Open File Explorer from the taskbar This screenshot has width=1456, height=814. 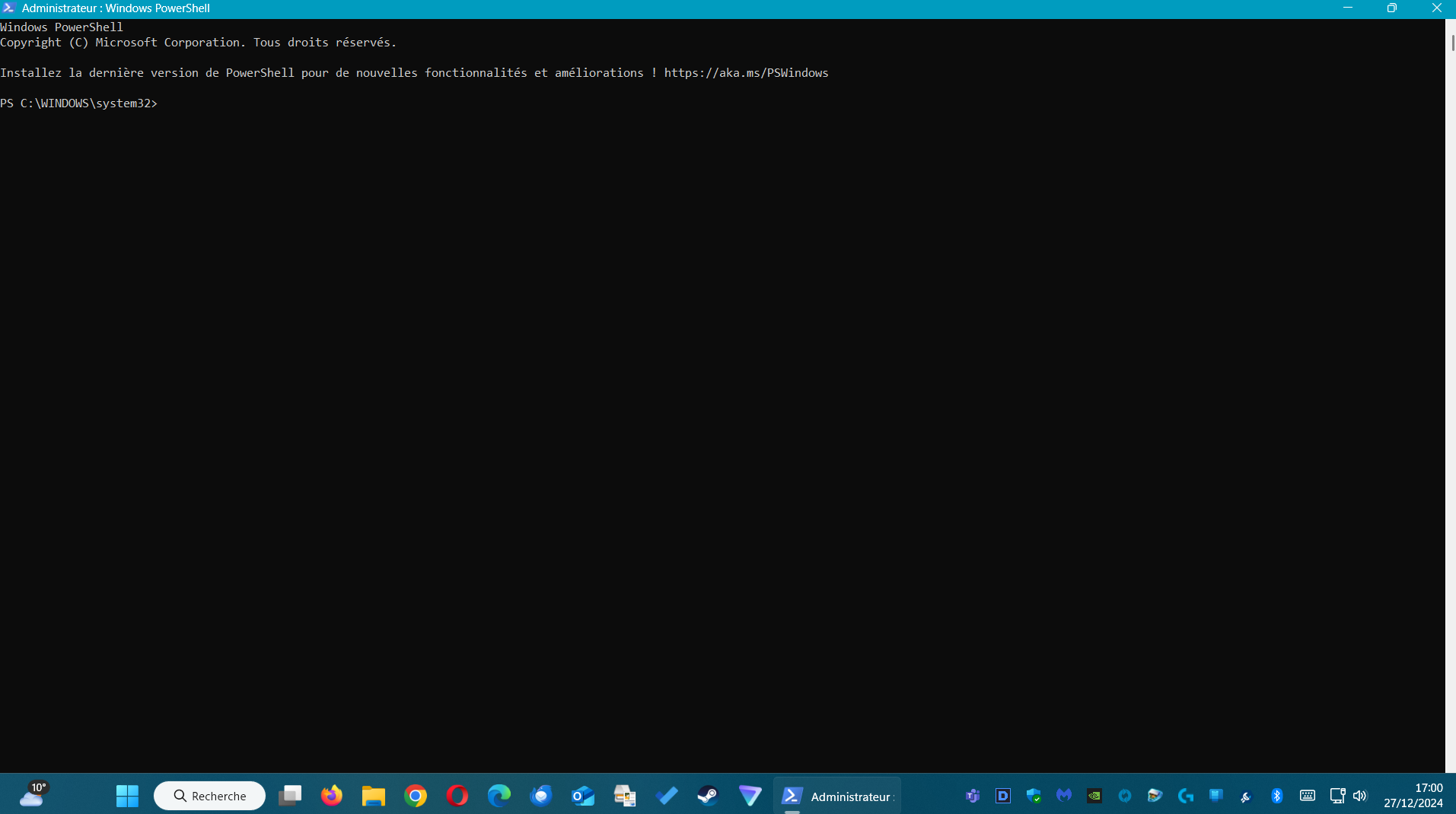374,796
